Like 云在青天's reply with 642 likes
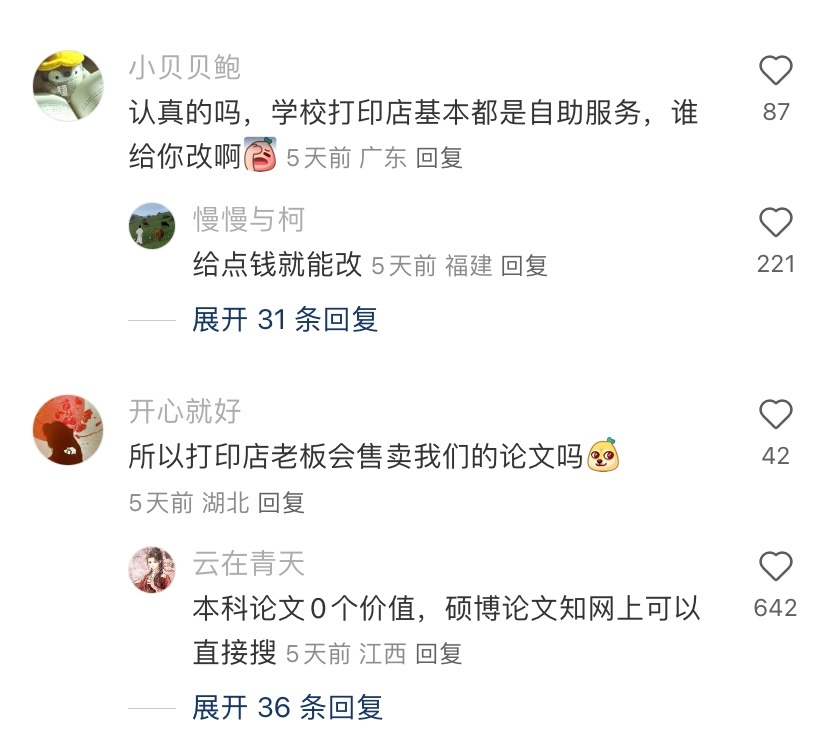 click(775, 566)
